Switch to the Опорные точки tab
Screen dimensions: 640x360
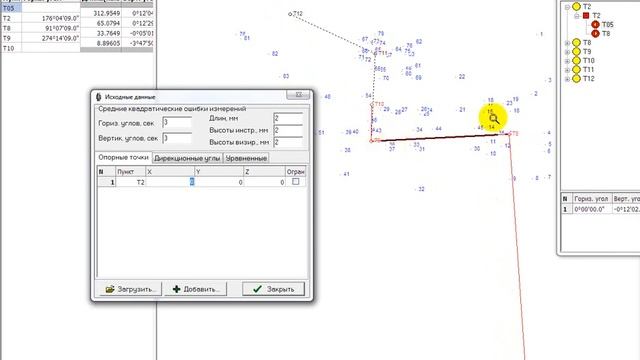[x=123, y=158]
